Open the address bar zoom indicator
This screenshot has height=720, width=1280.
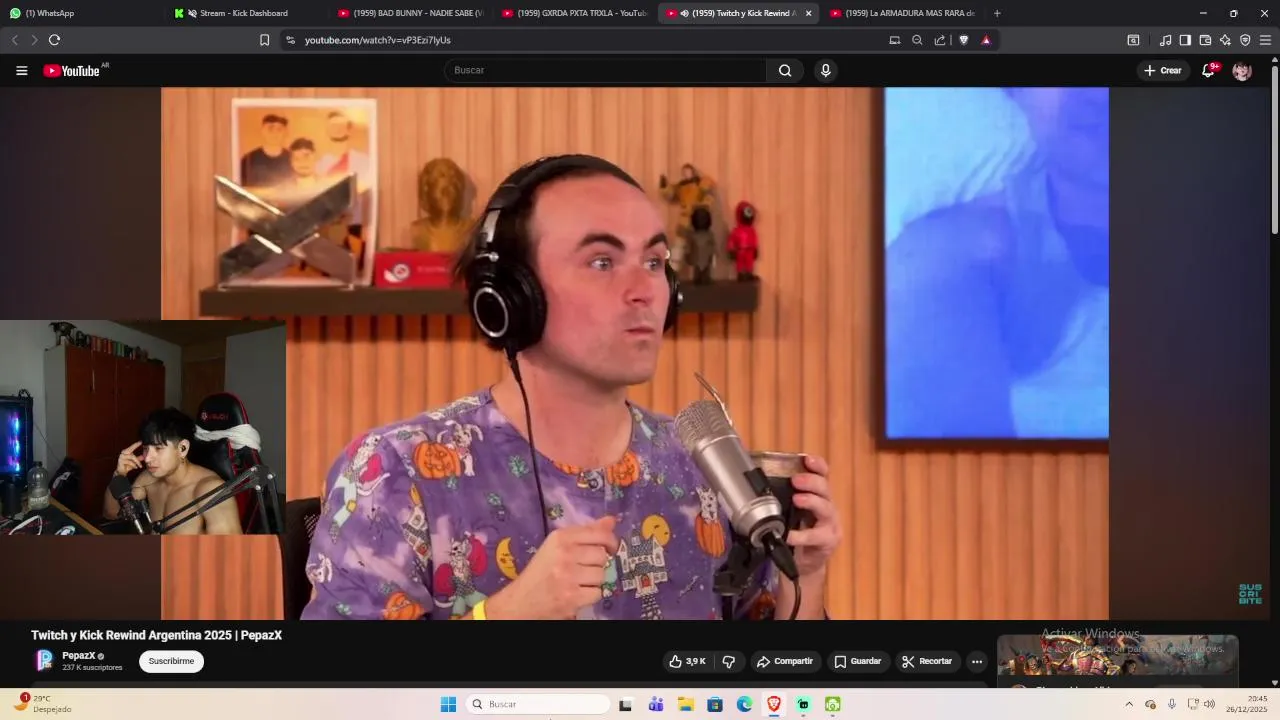[x=917, y=40]
